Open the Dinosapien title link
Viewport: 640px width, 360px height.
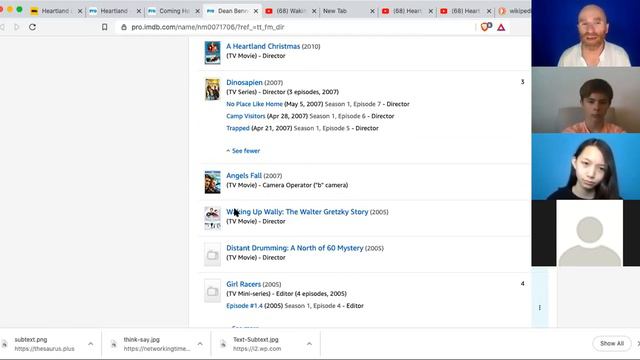(x=244, y=82)
